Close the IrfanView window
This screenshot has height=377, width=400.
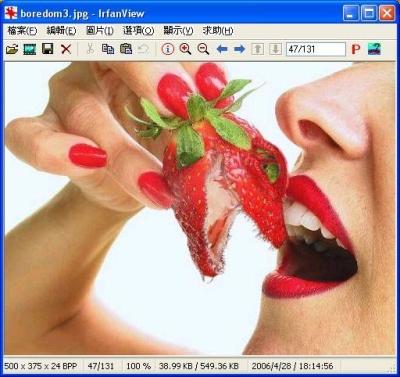point(387,14)
